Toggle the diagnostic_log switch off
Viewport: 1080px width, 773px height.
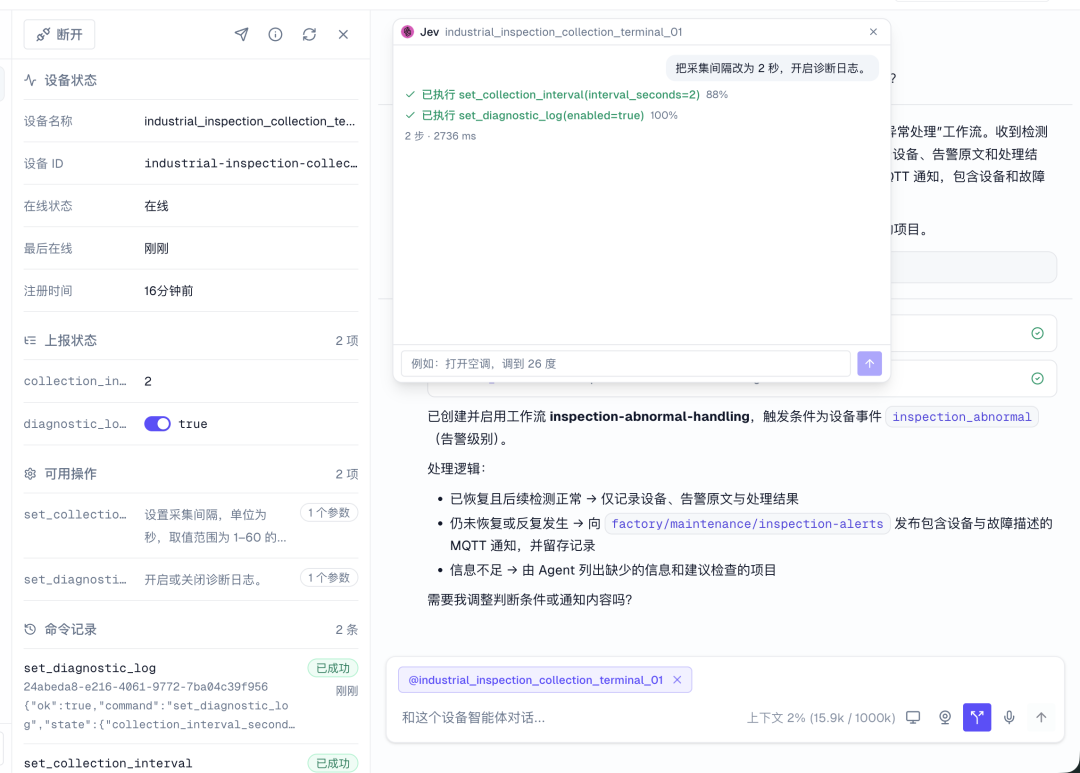pyautogui.click(x=158, y=424)
